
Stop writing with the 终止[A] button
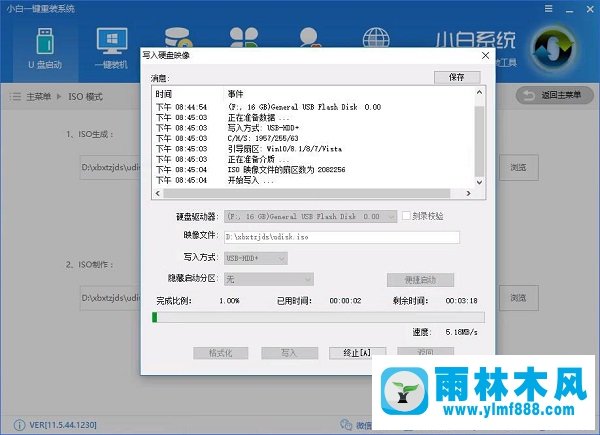pyautogui.click(x=357, y=353)
